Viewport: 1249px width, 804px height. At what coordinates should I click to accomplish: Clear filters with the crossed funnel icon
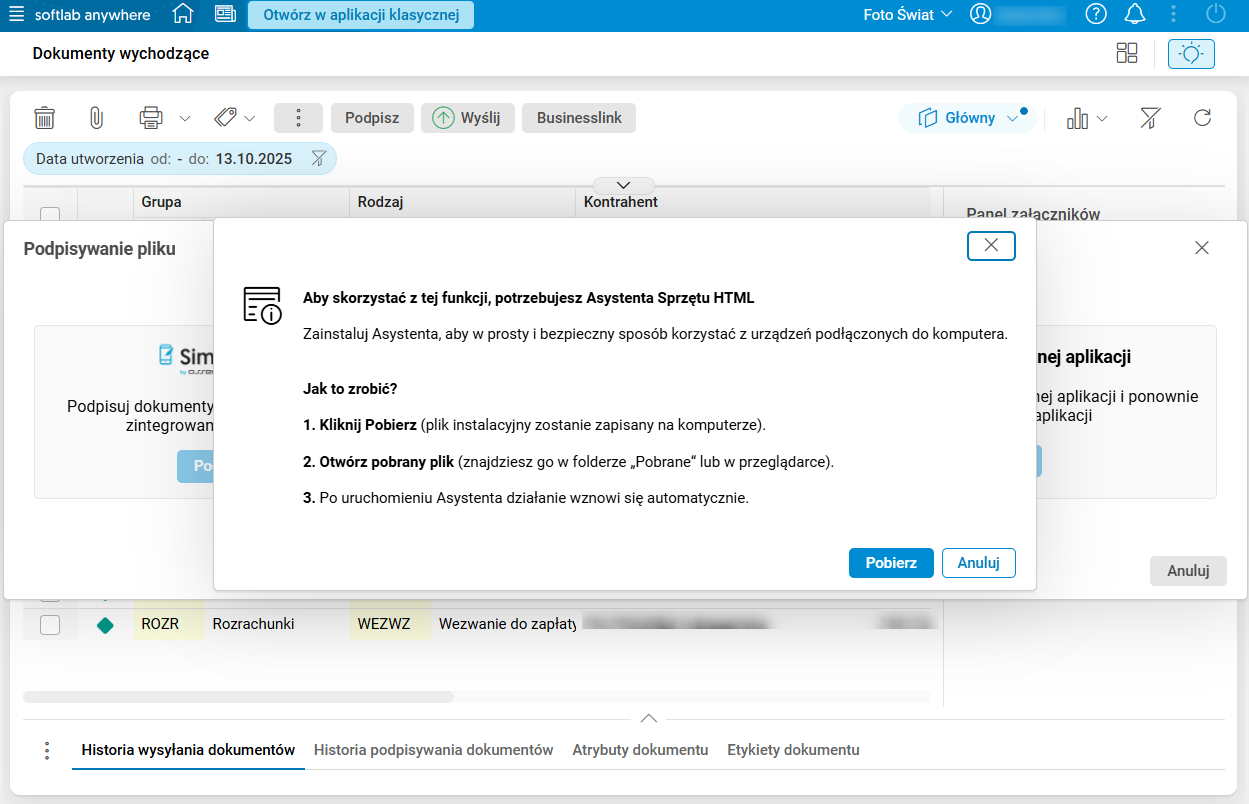click(x=1150, y=117)
